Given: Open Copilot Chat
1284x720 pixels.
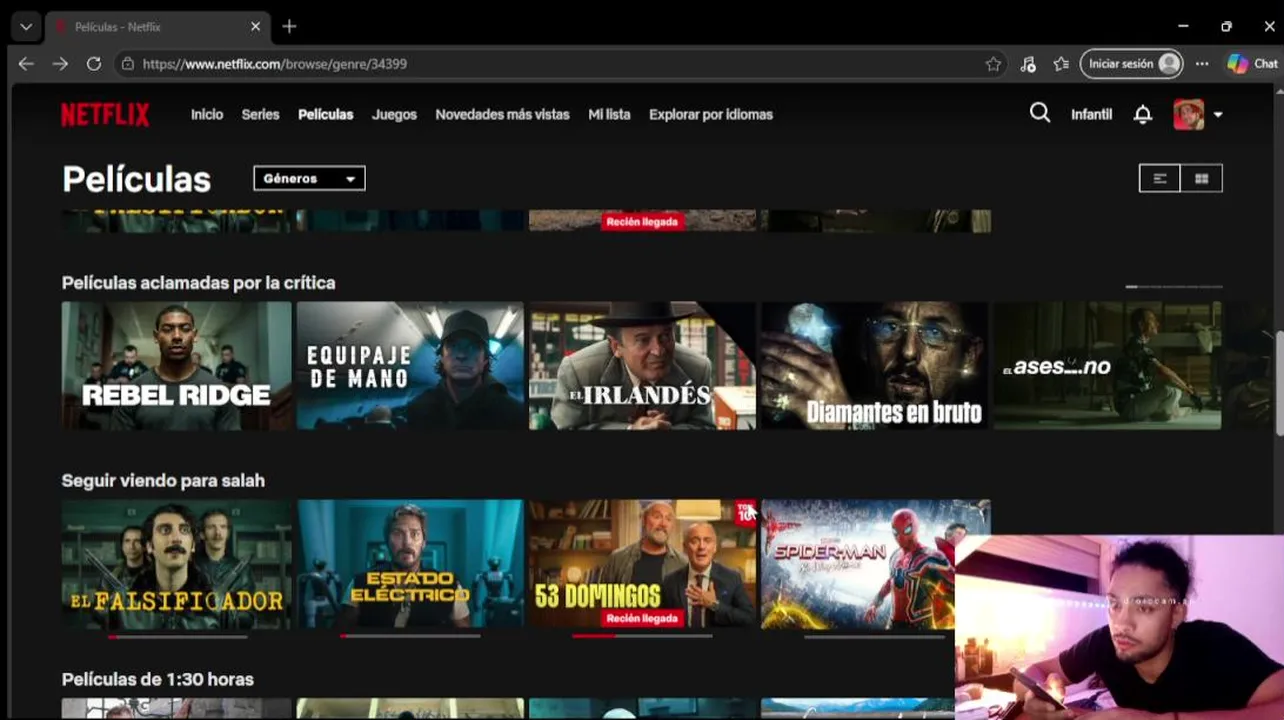Looking at the screenshot, I should click(1253, 64).
